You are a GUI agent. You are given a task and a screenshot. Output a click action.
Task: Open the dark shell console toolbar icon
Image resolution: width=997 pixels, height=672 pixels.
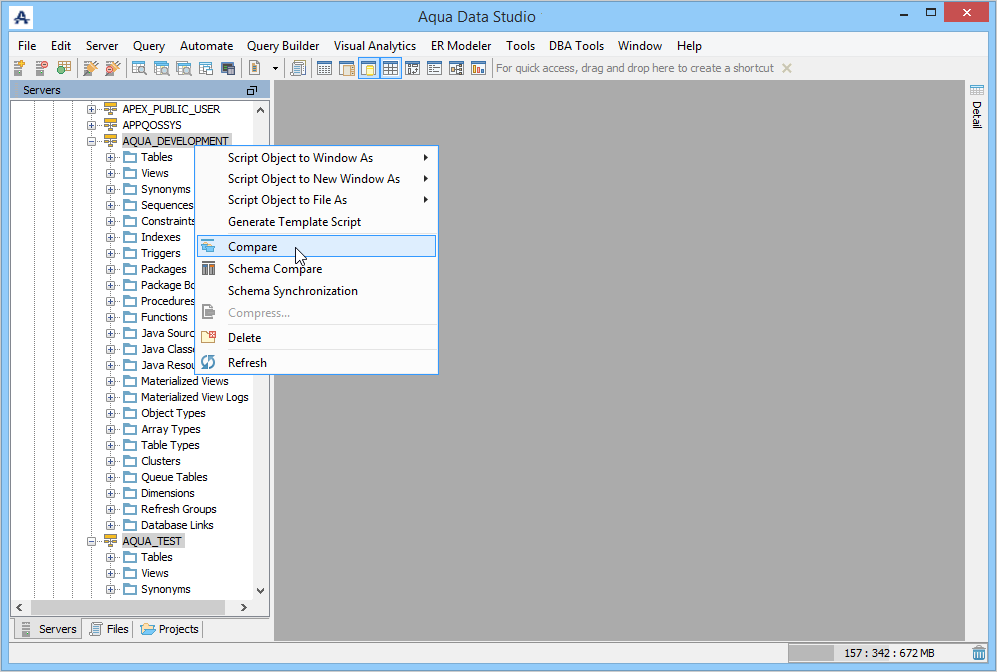(228, 68)
